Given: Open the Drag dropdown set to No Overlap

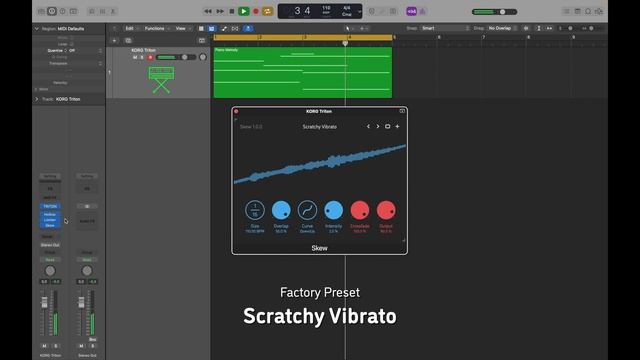Looking at the screenshot, I should [x=502, y=28].
